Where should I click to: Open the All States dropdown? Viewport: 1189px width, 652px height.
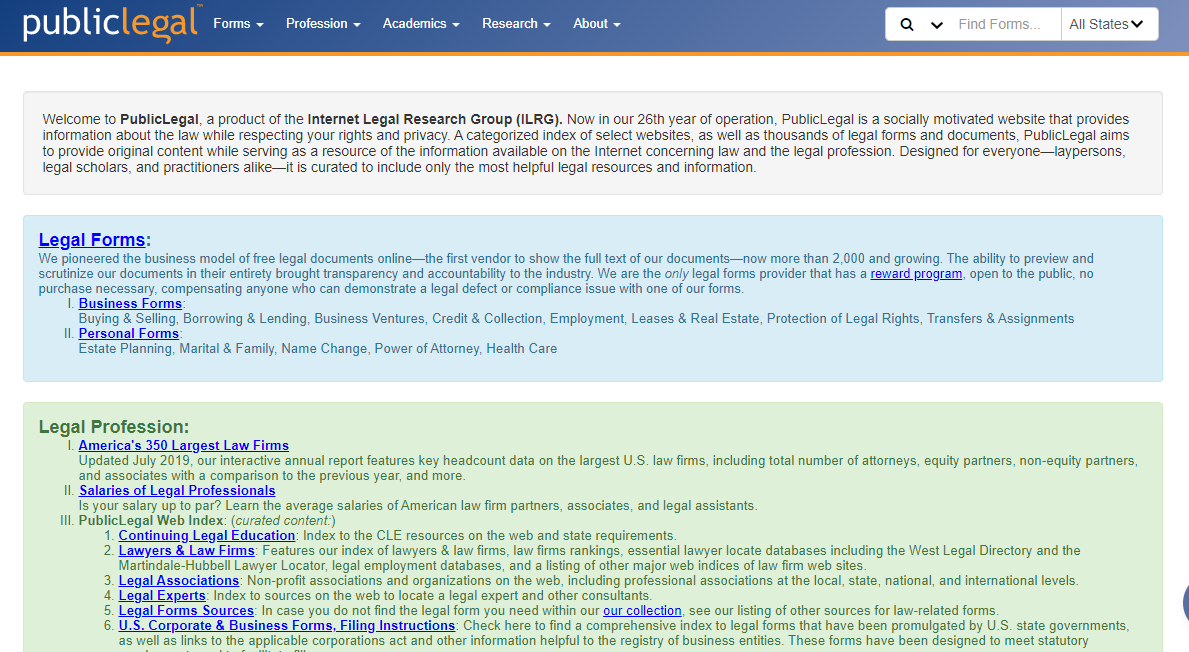click(x=1106, y=24)
